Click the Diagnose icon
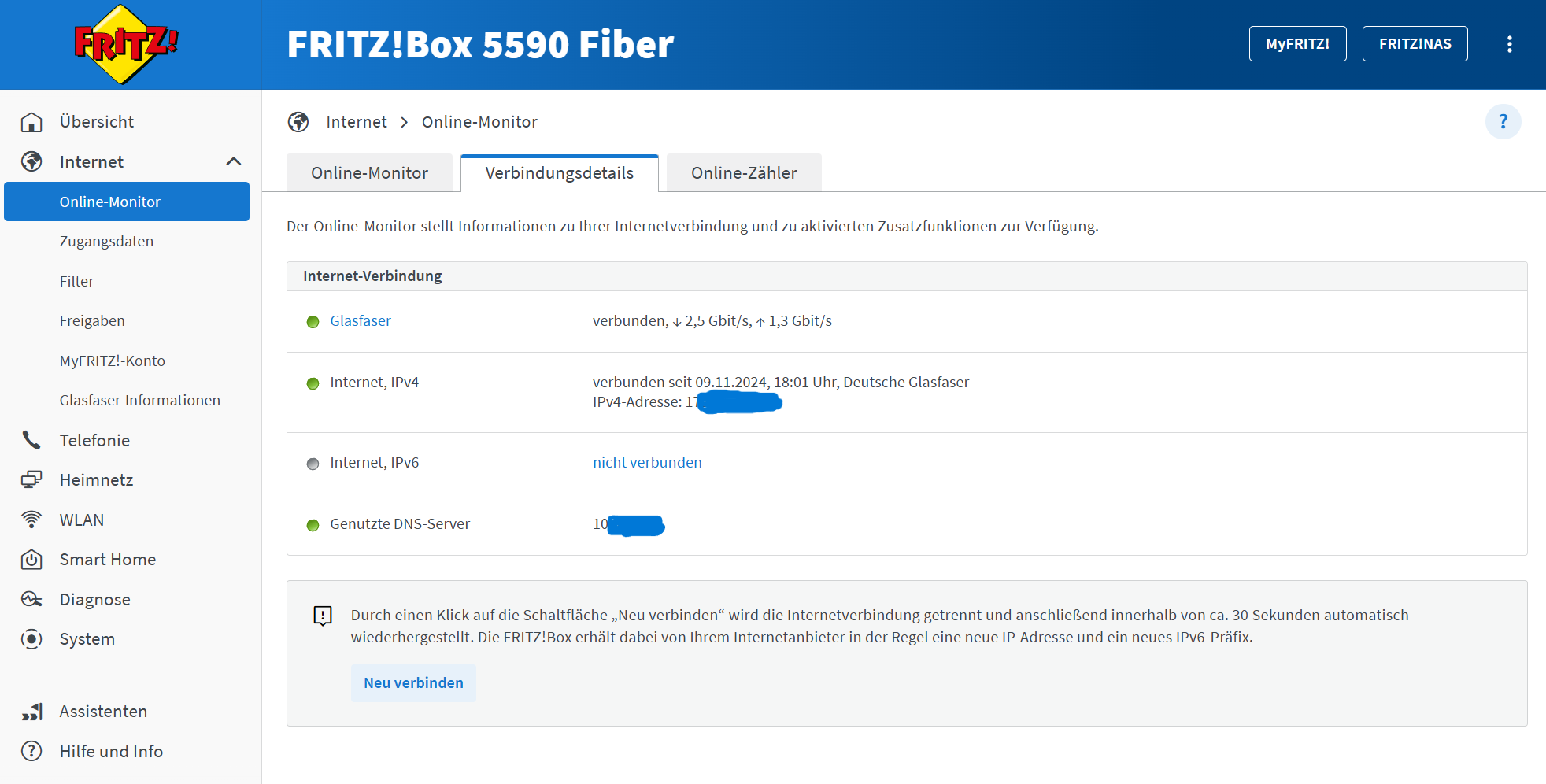This screenshot has height=784, width=1546. point(31,599)
